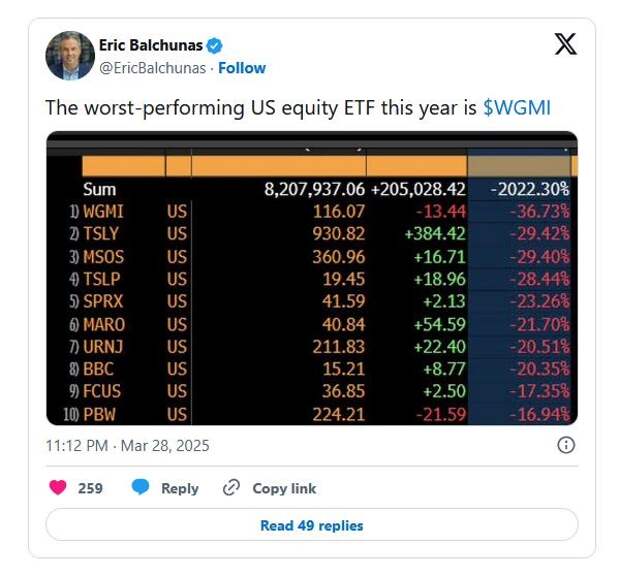
Task: Click the 259 likes count
Action: point(90,488)
